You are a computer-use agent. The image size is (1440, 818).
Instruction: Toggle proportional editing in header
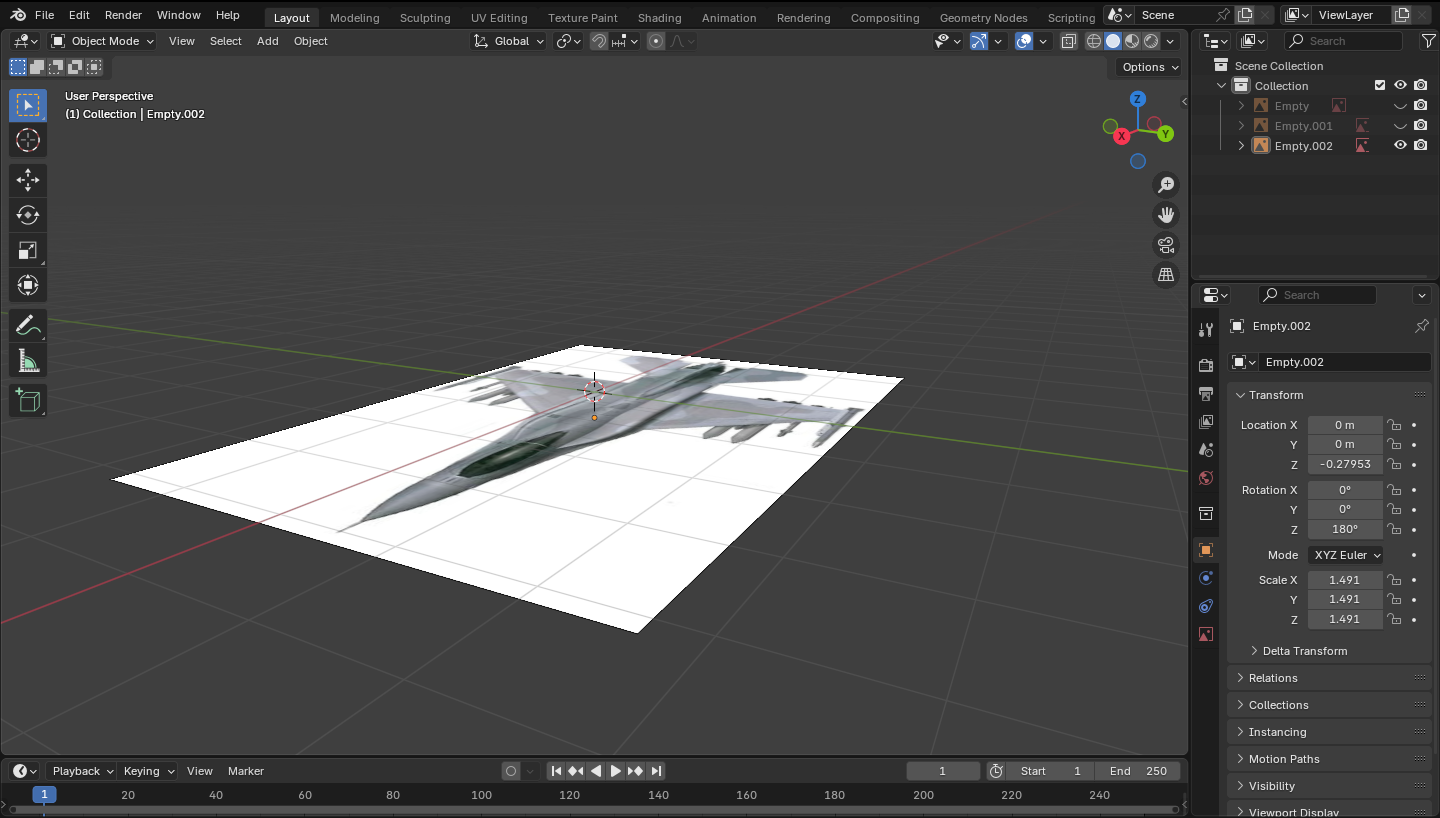tap(656, 41)
